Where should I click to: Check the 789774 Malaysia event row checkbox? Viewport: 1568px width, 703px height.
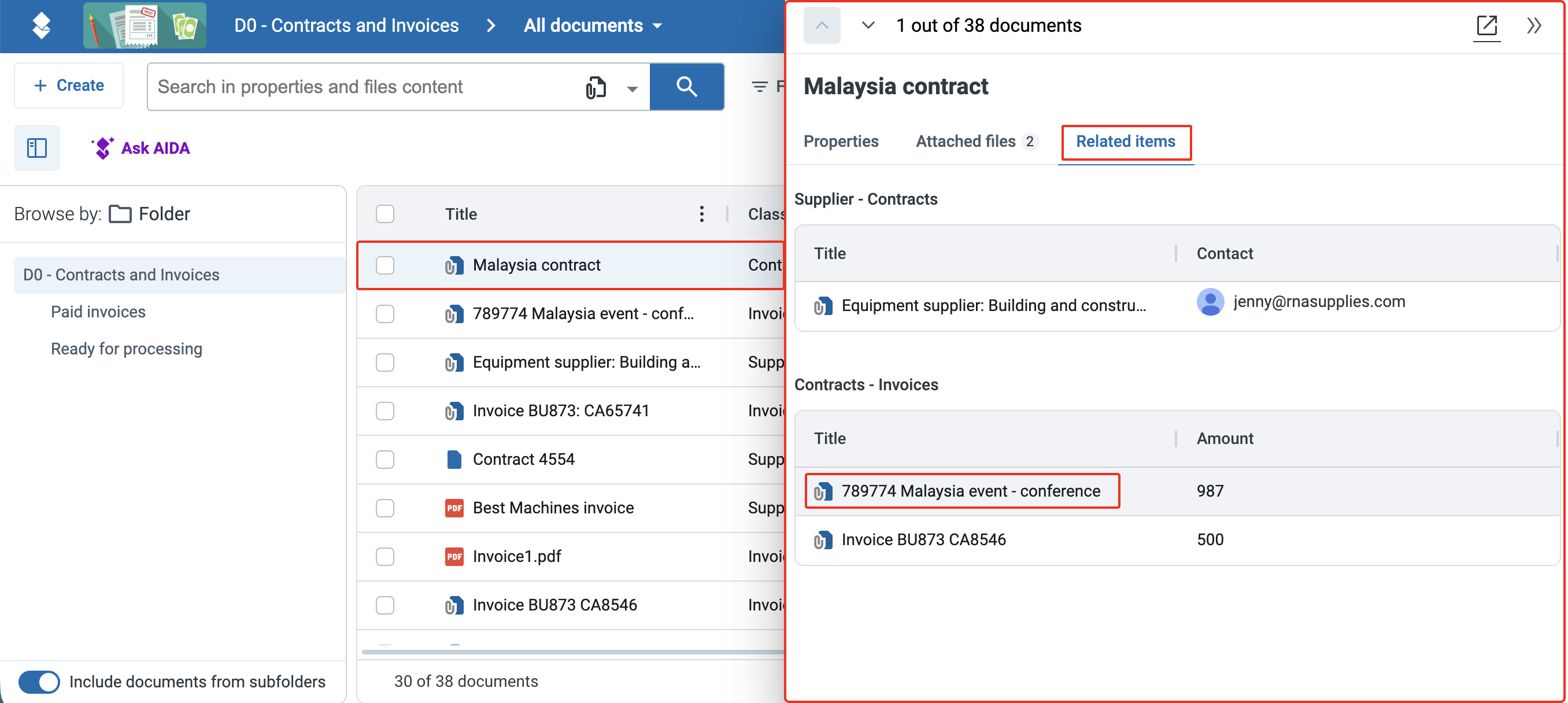point(384,314)
